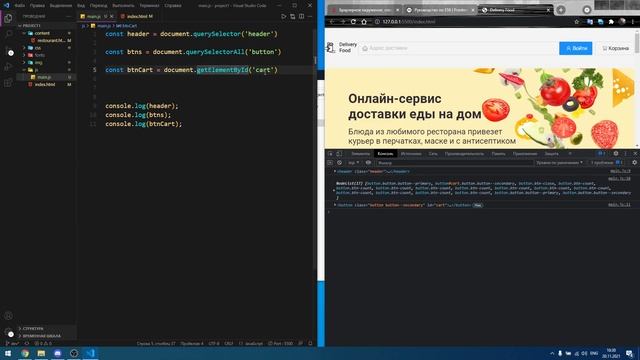Open the main.js:11 source link in console
This screenshot has width=640, height=360.
(619, 205)
